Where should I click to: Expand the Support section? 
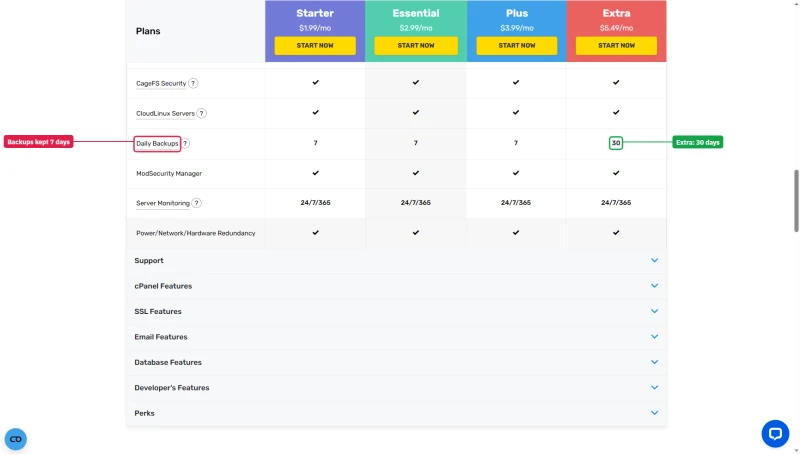[396, 261]
